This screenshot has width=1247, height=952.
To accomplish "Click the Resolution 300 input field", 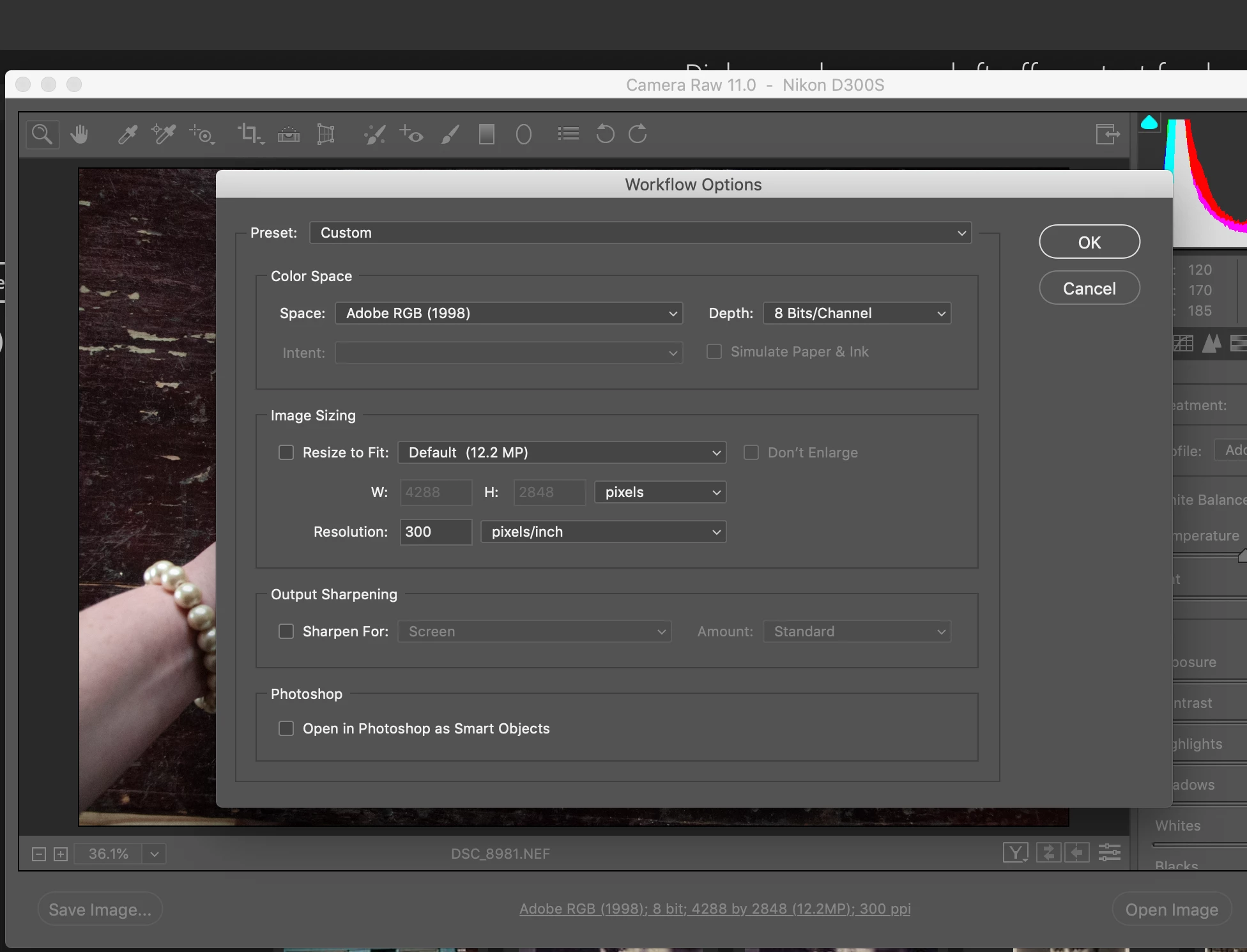I will coord(435,532).
